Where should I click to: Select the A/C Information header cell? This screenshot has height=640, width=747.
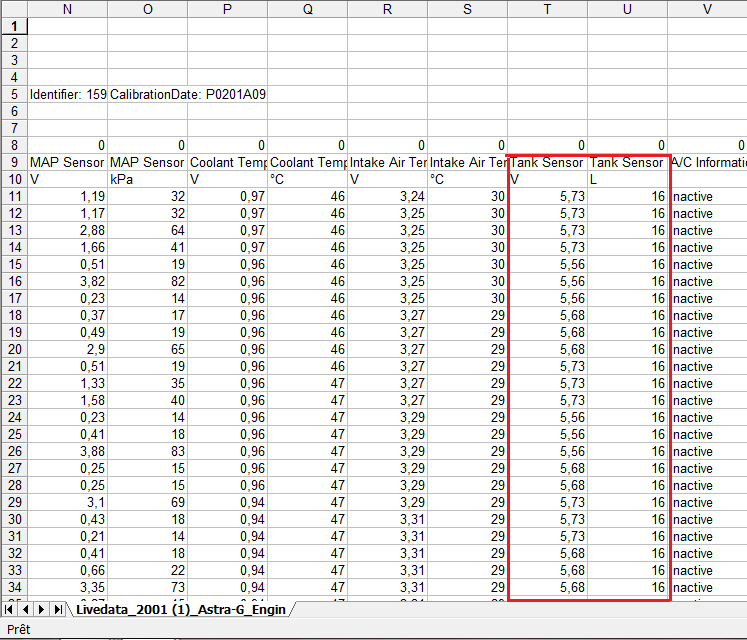point(708,162)
